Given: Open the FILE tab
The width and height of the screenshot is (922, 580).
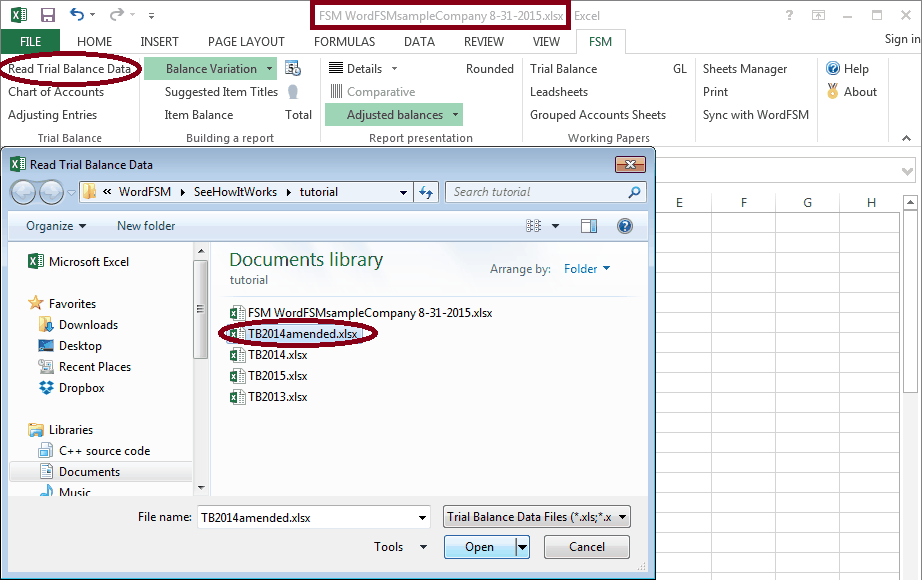Looking at the screenshot, I should pyautogui.click(x=31, y=42).
